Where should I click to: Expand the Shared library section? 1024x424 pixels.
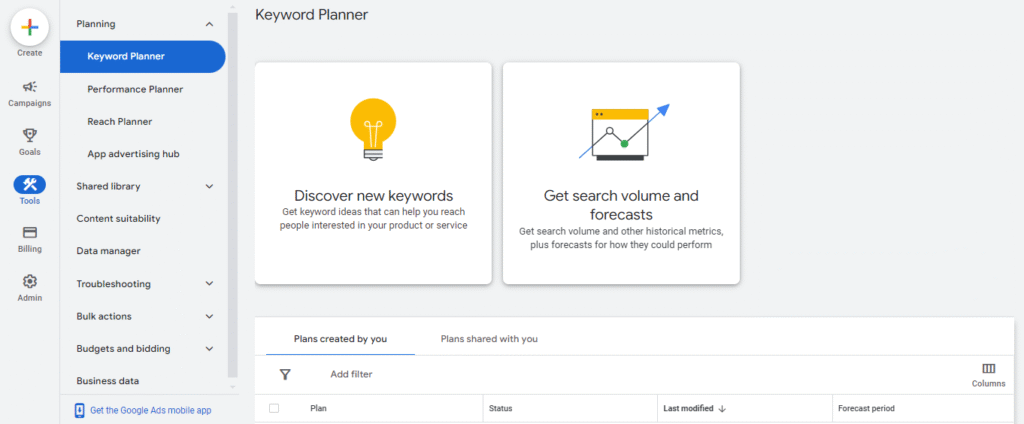click(x=209, y=186)
